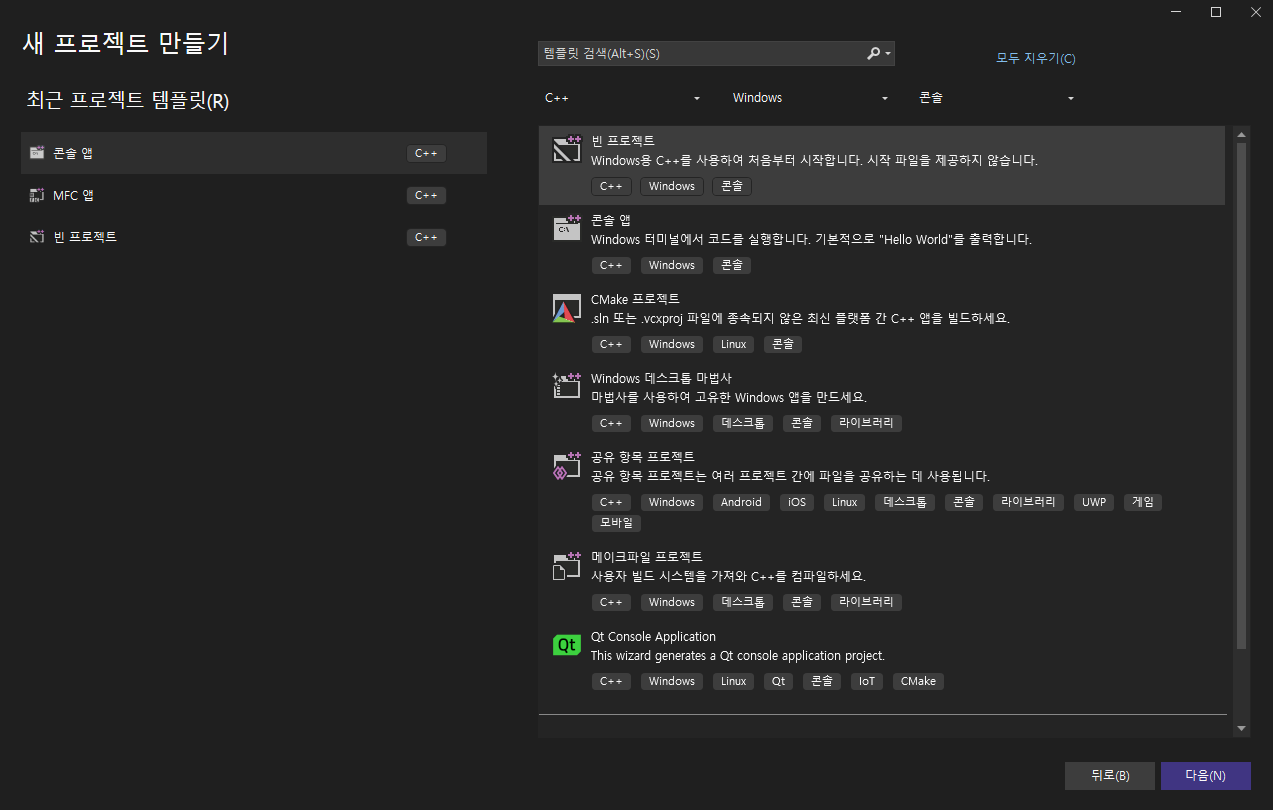Click Windows tag under 콘솔 앱 result

pyautogui.click(x=672, y=265)
